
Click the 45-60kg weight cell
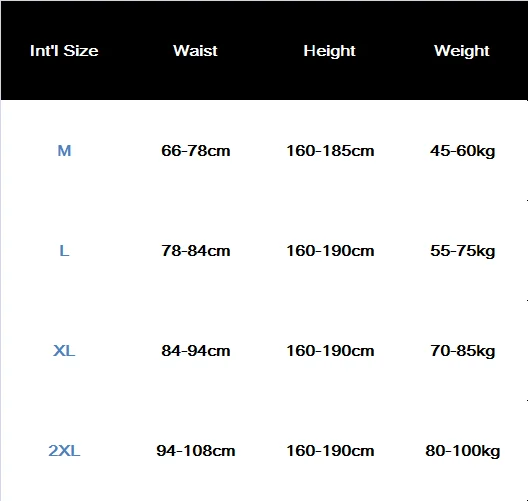tap(462, 151)
